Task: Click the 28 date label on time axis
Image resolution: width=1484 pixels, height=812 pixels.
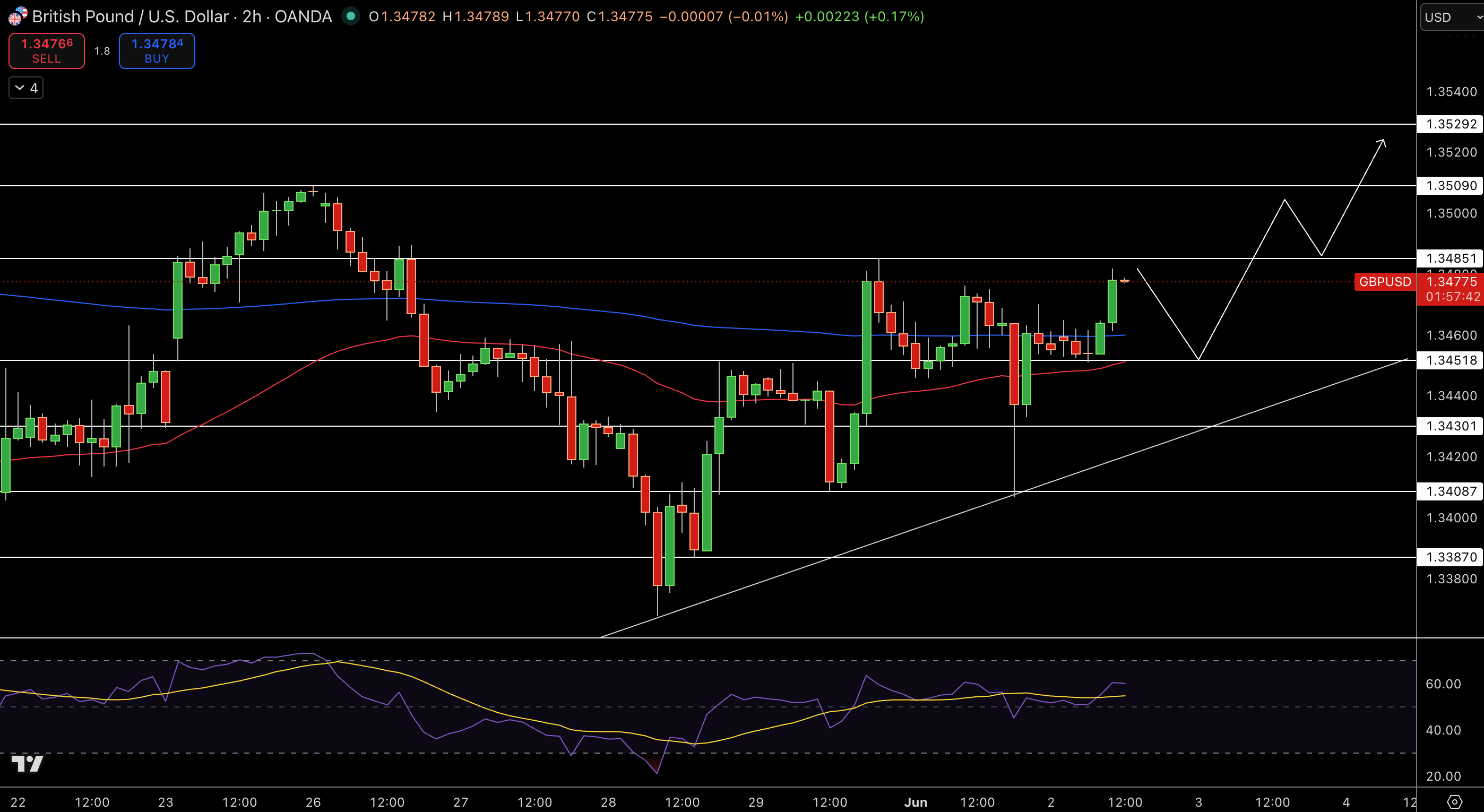Action: click(x=608, y=801)
